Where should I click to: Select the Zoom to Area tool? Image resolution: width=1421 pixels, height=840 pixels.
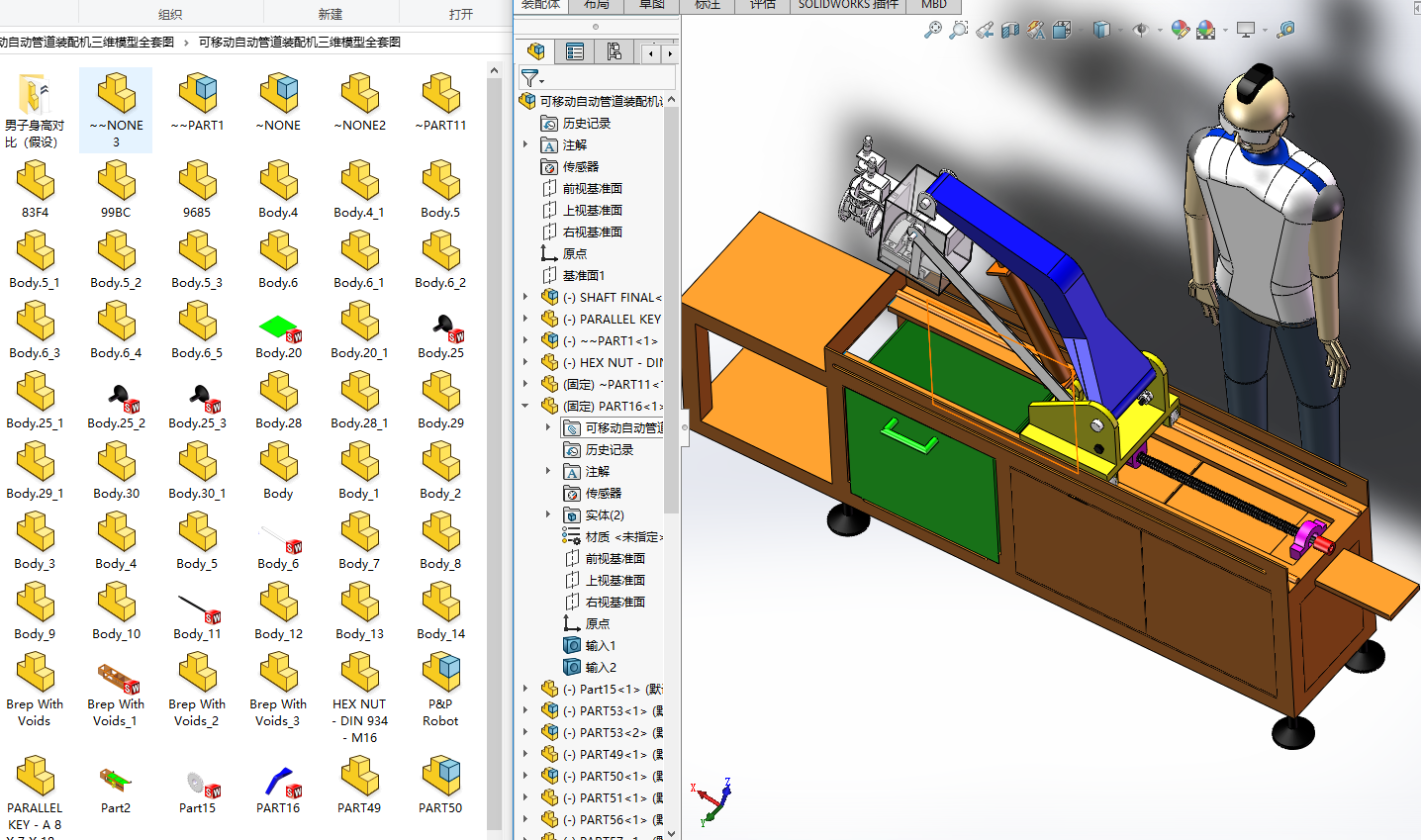(x=959, y=30)
